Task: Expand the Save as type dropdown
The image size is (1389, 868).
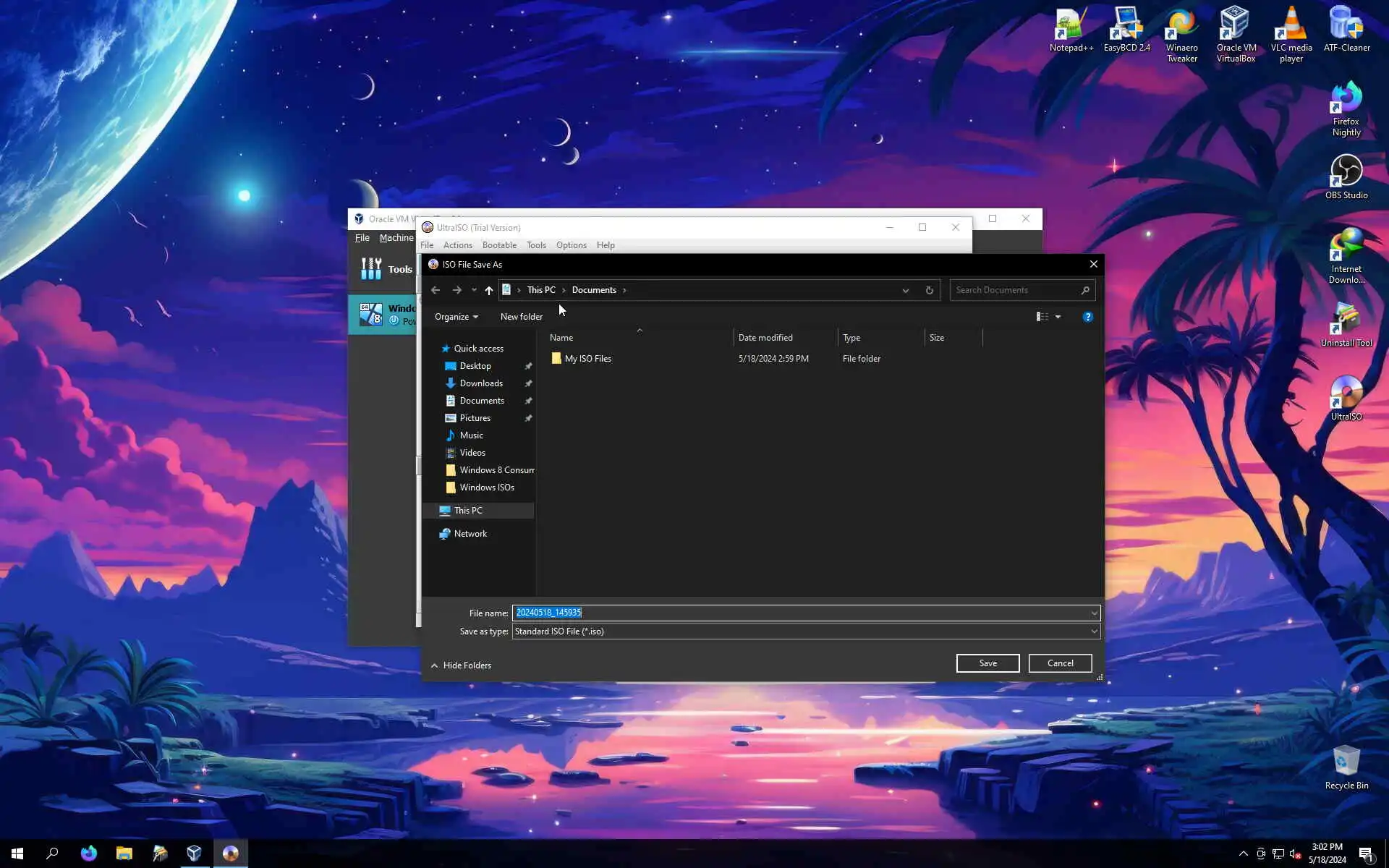Action: click(x=1094, y=631)
